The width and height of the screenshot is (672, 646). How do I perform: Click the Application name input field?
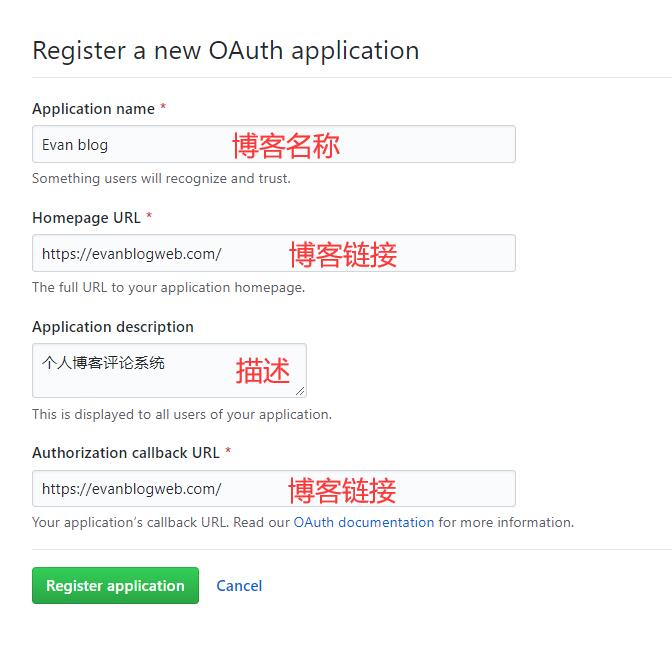(x=273, y=144)
